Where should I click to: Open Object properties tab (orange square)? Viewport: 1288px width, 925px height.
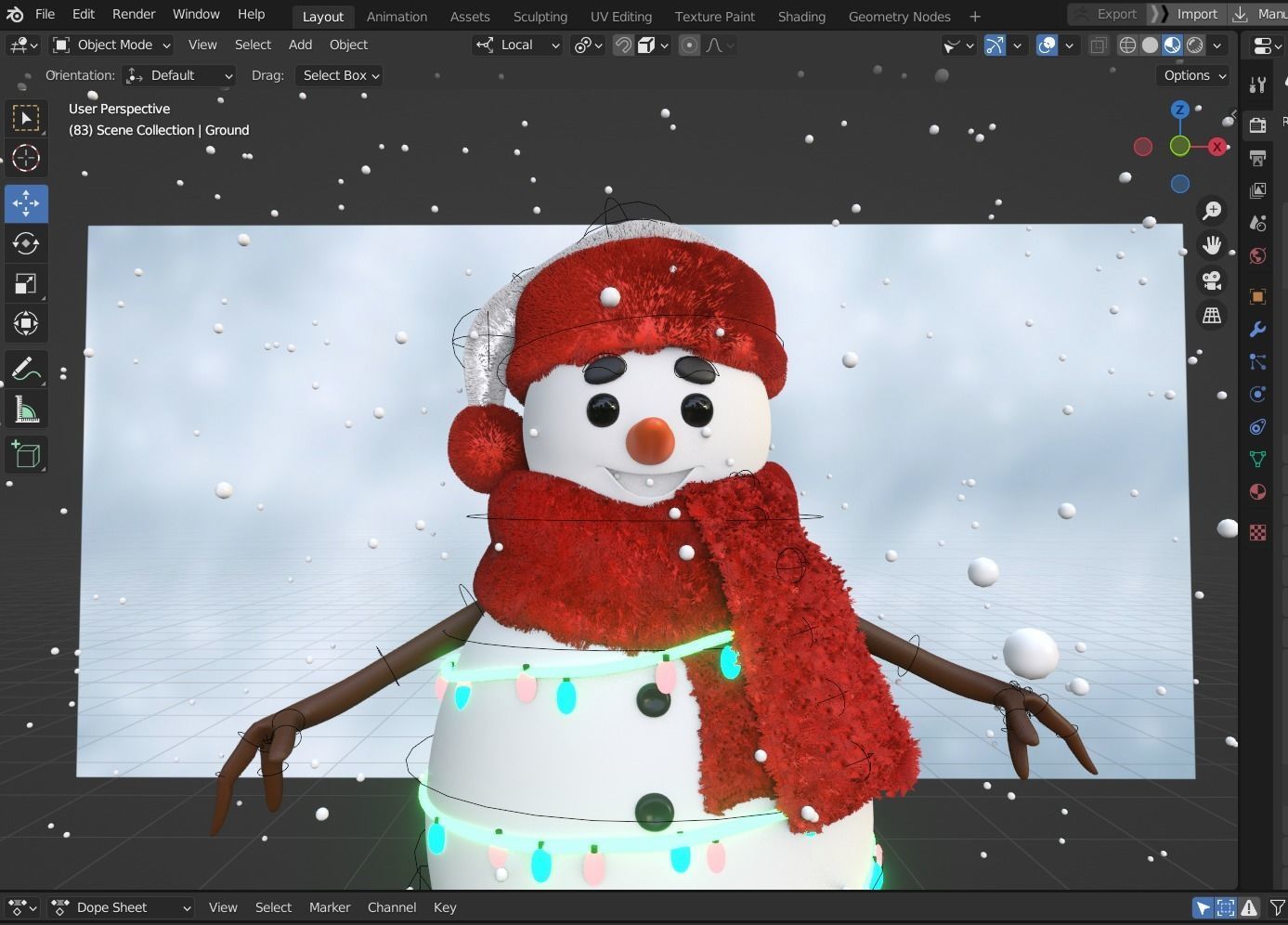1258,296
